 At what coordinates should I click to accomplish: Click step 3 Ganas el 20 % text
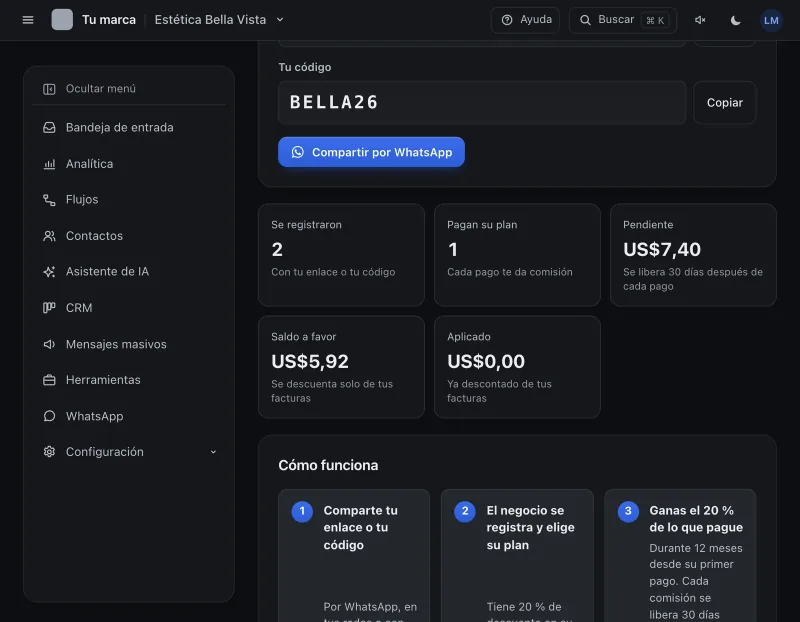(696, 519)
